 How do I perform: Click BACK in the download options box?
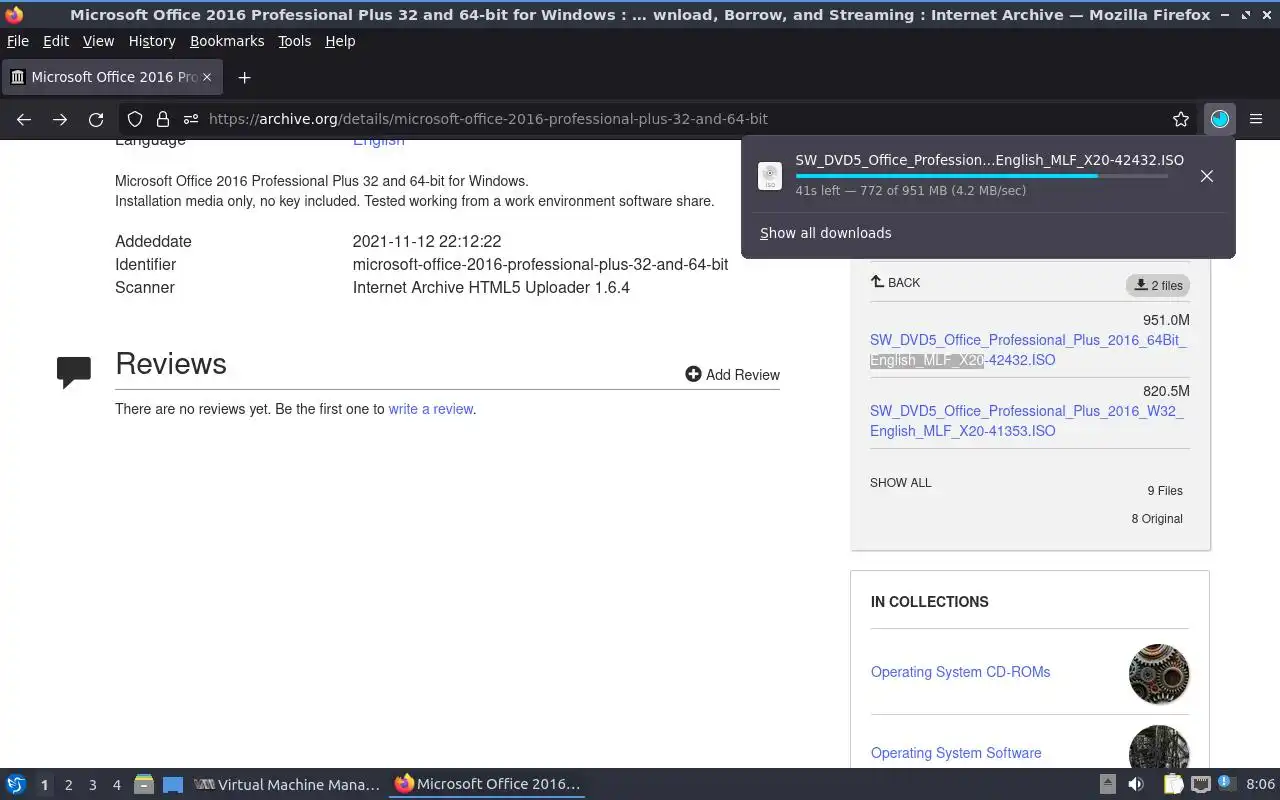895,283
